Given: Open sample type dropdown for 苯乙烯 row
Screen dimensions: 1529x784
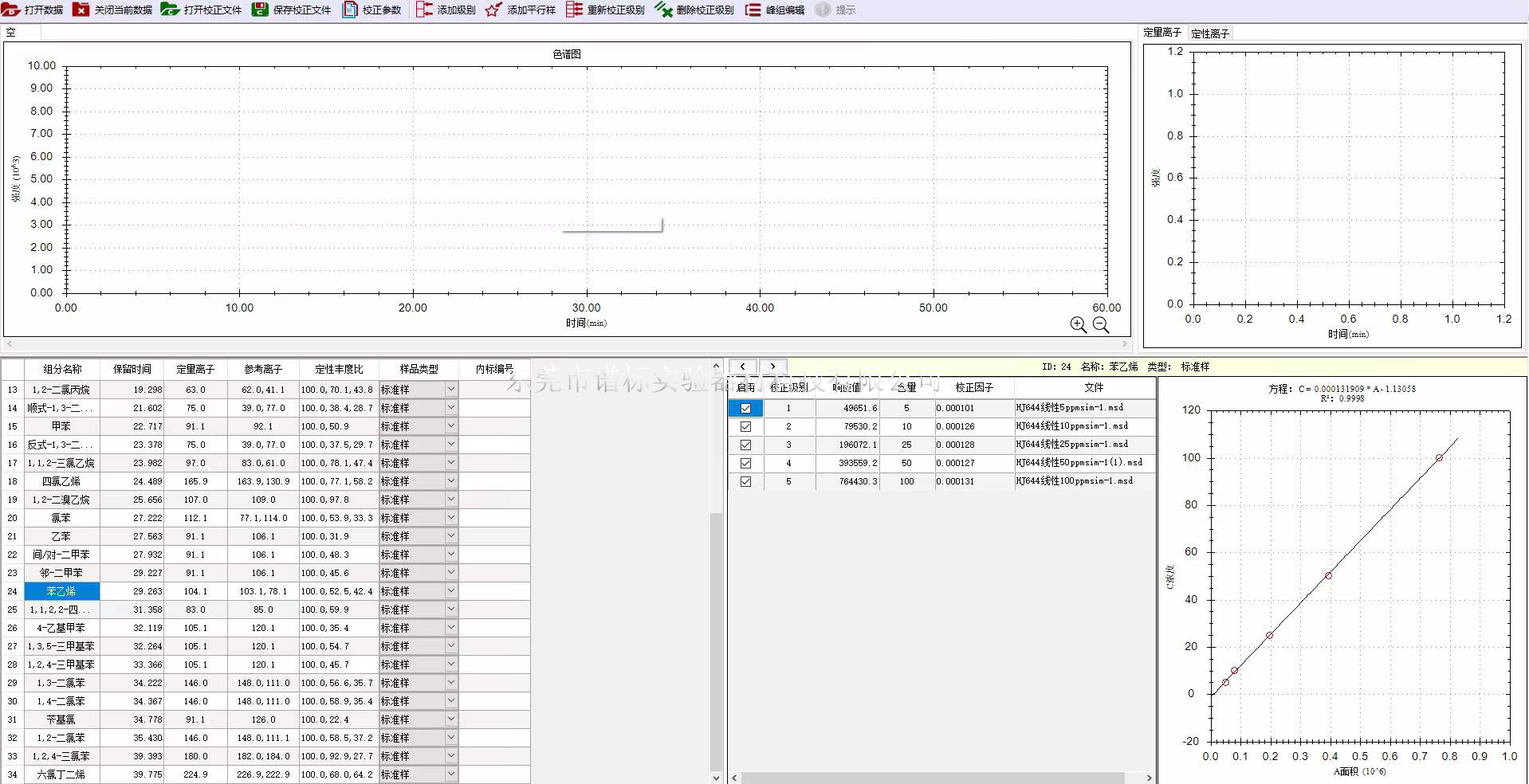Looking at the screenshot, I should point(450,591).
